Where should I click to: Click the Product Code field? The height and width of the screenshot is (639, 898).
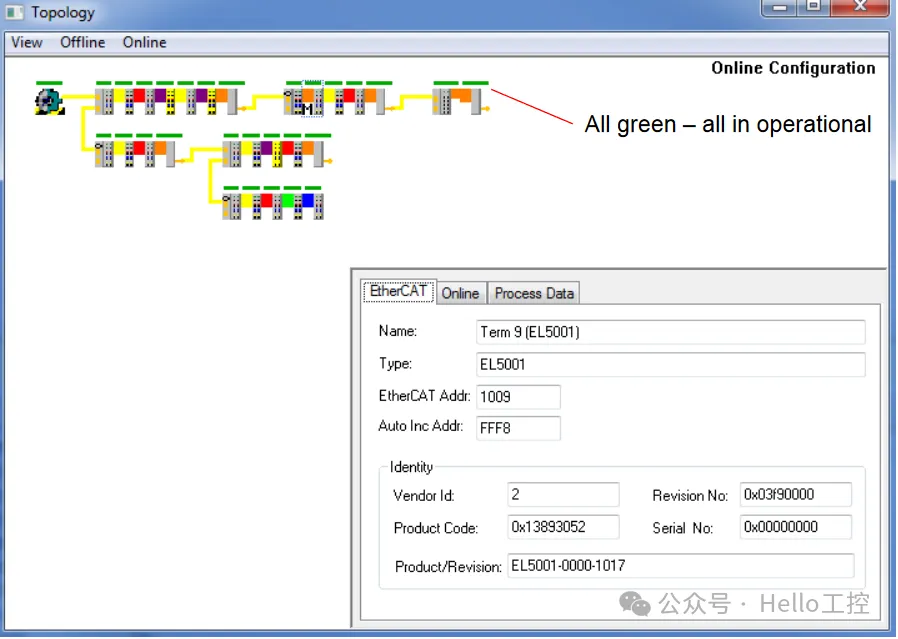coord(564,527)
